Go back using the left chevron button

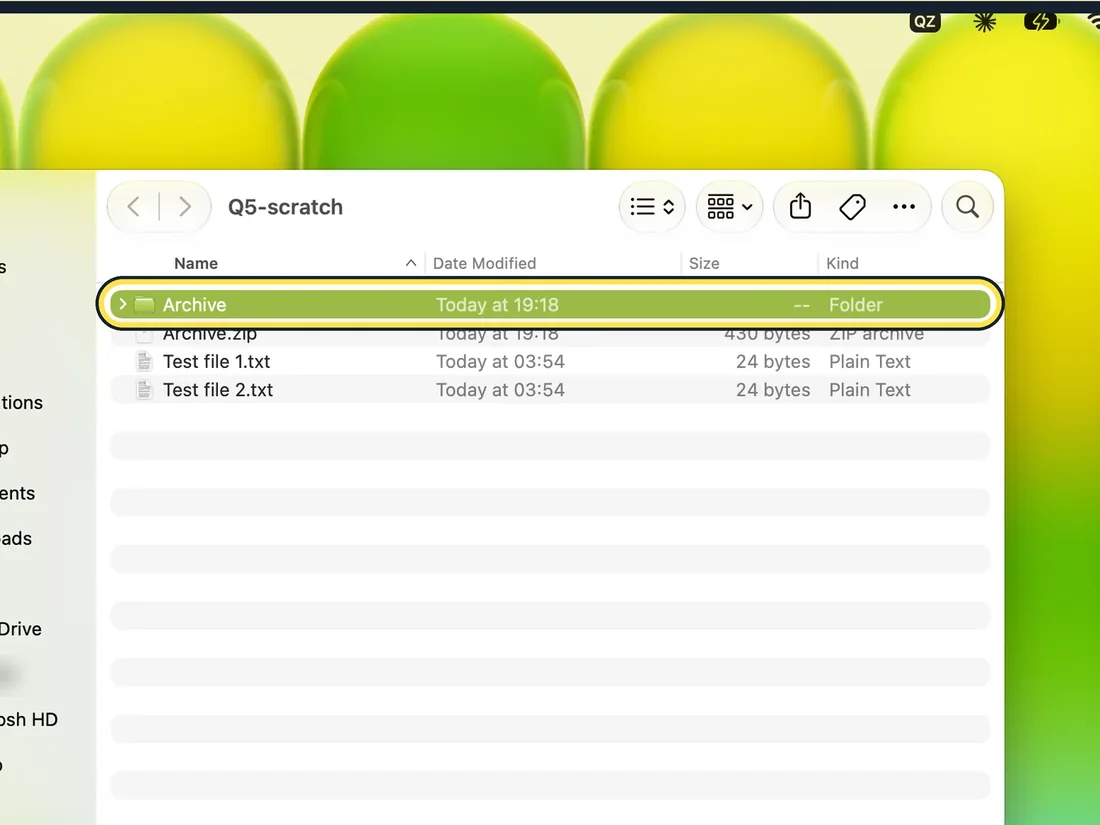tap(134, 207)
